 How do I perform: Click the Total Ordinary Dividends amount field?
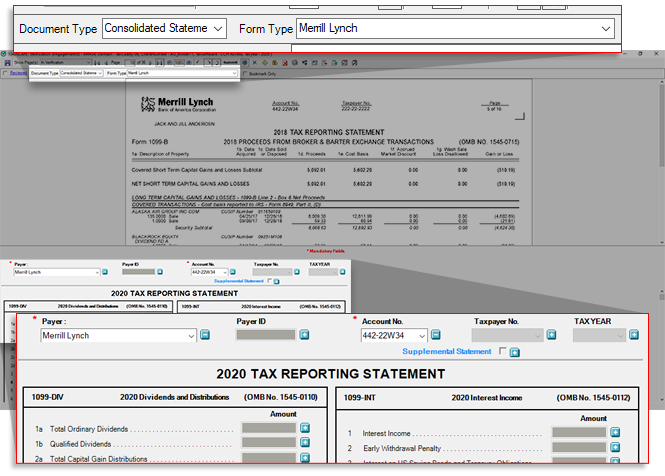pos(269,429)
